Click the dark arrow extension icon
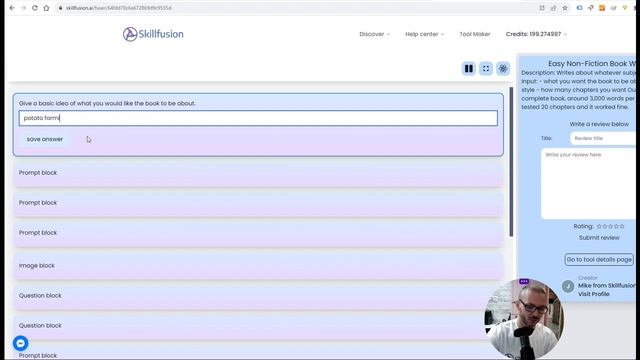640x360 pixels. coord(591,8)
